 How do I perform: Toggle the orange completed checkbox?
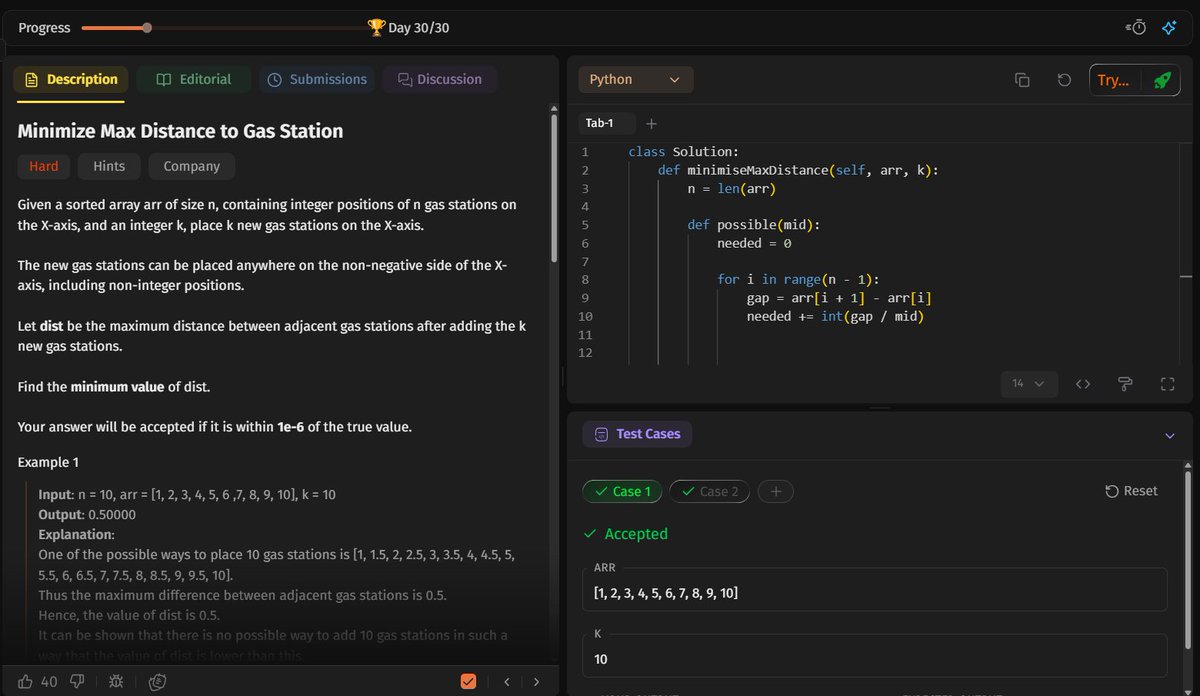pyautogui.click(x=468, y=682)
